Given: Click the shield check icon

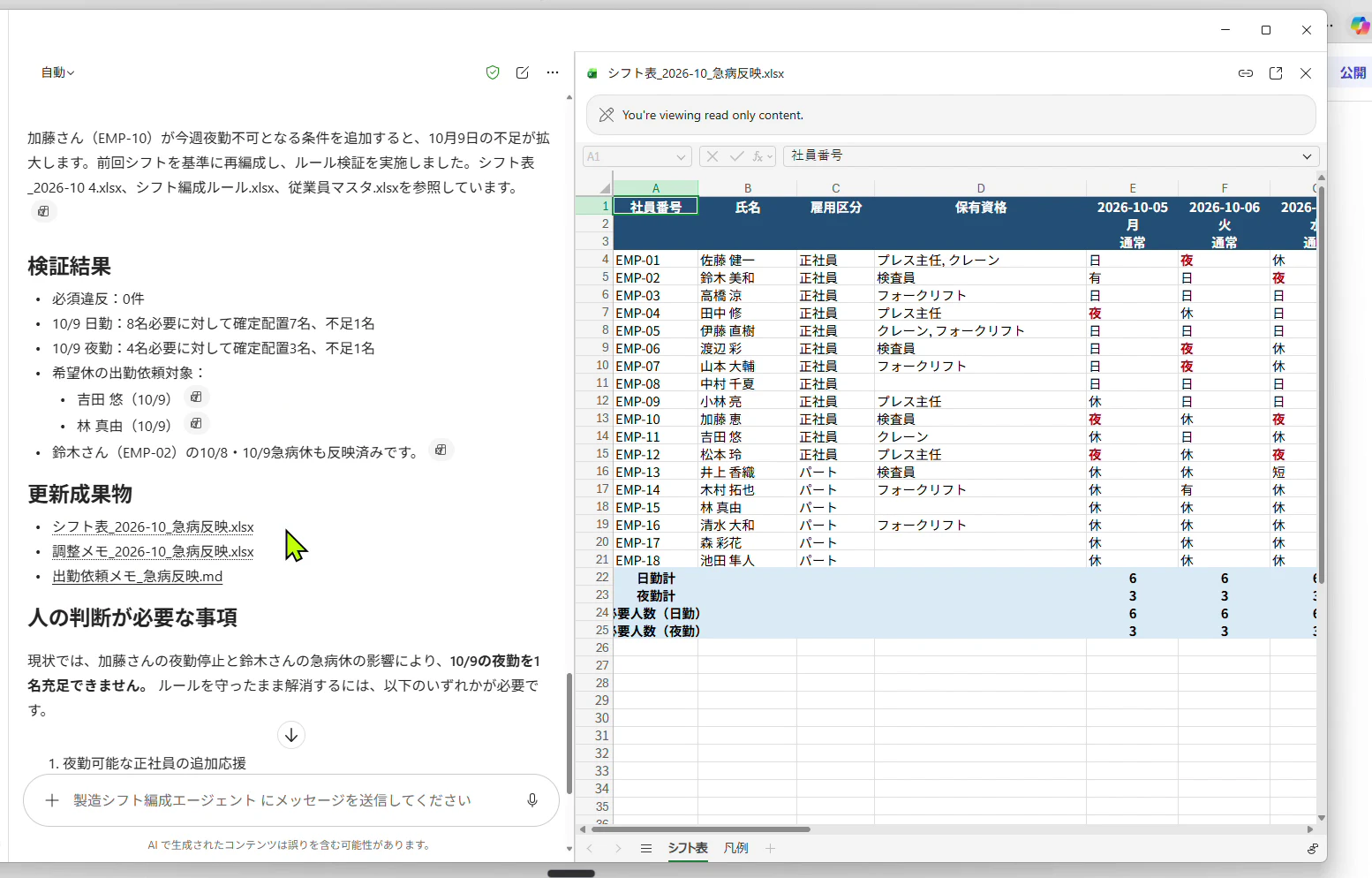Looking at the screenshot, I should [x=493, y=72].
